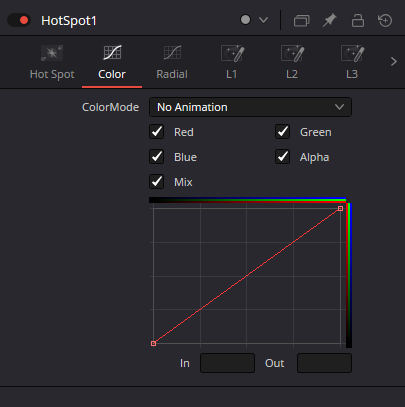
Task: Click the red curve line in the graph
Action: coord(247,276)
